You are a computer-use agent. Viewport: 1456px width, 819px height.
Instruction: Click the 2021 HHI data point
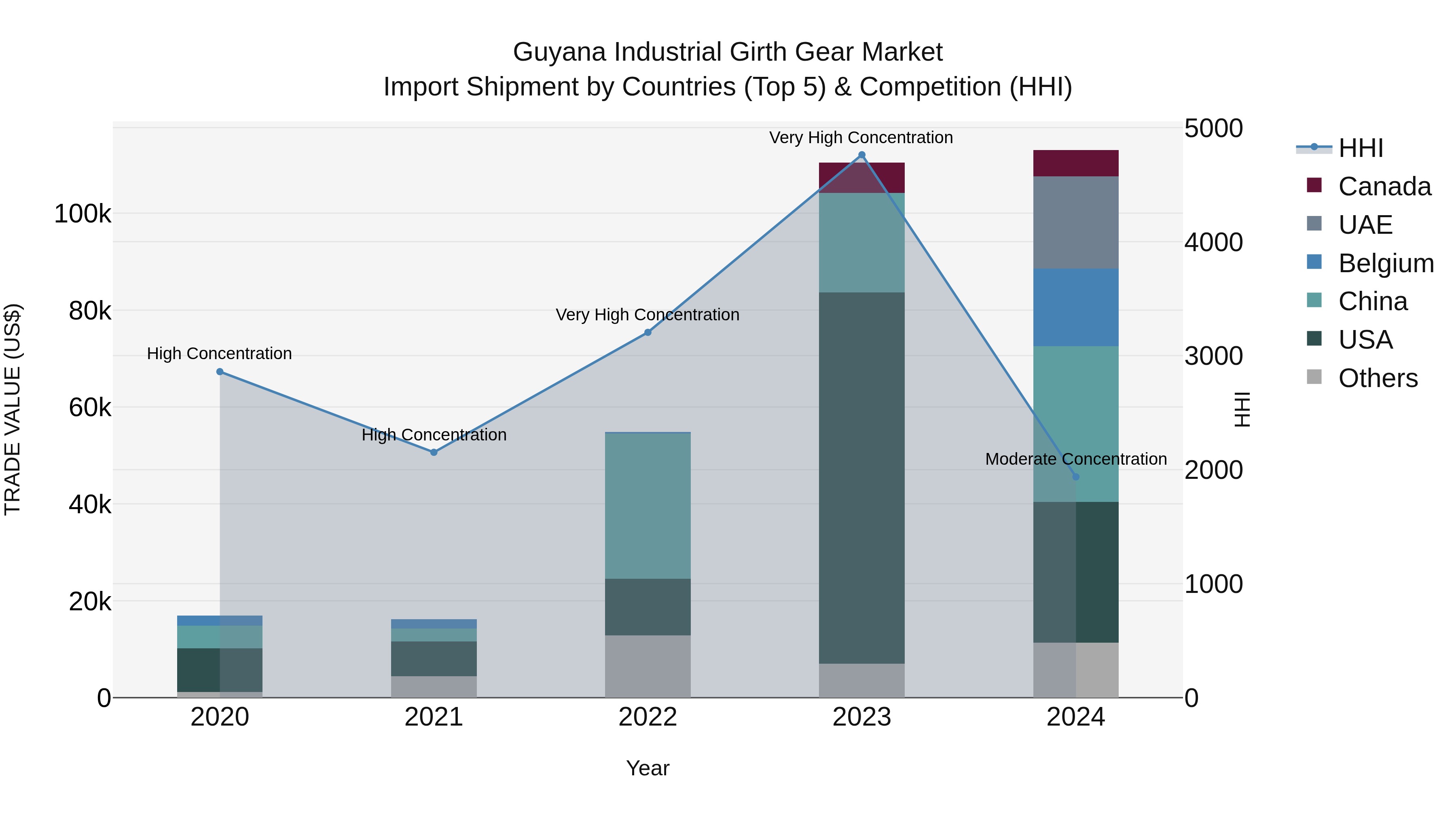(434, 453)
